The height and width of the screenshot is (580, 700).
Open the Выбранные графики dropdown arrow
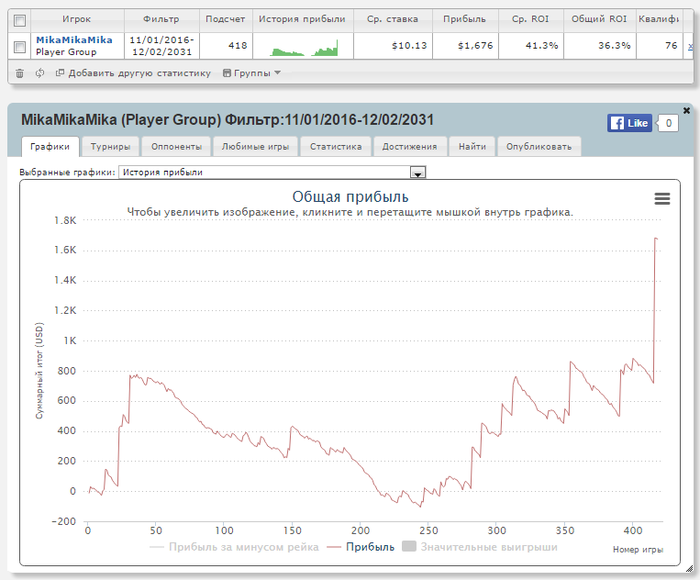tap(418, 172)
